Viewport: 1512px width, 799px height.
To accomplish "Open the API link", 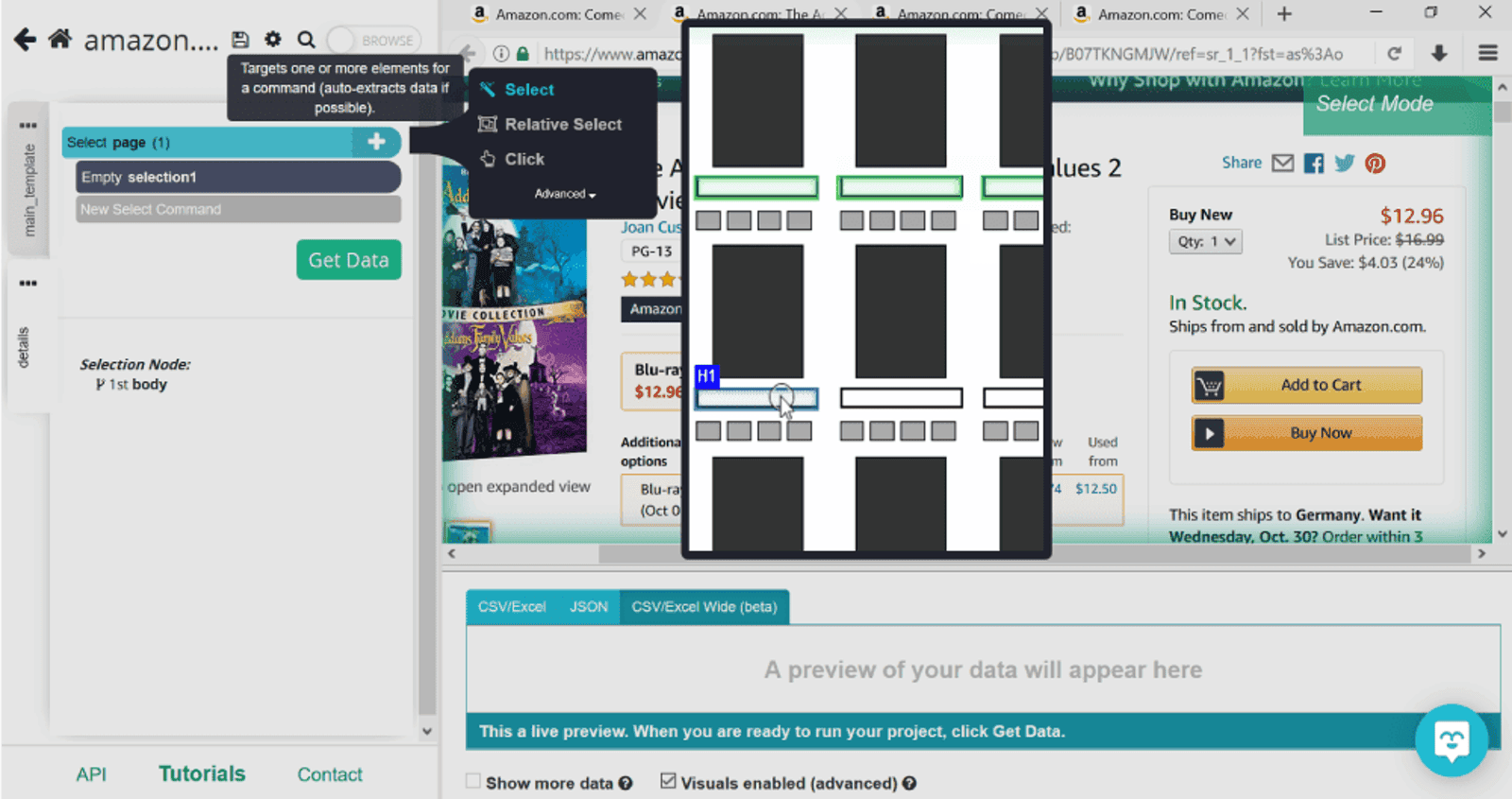I will click(x=91, y=774).
